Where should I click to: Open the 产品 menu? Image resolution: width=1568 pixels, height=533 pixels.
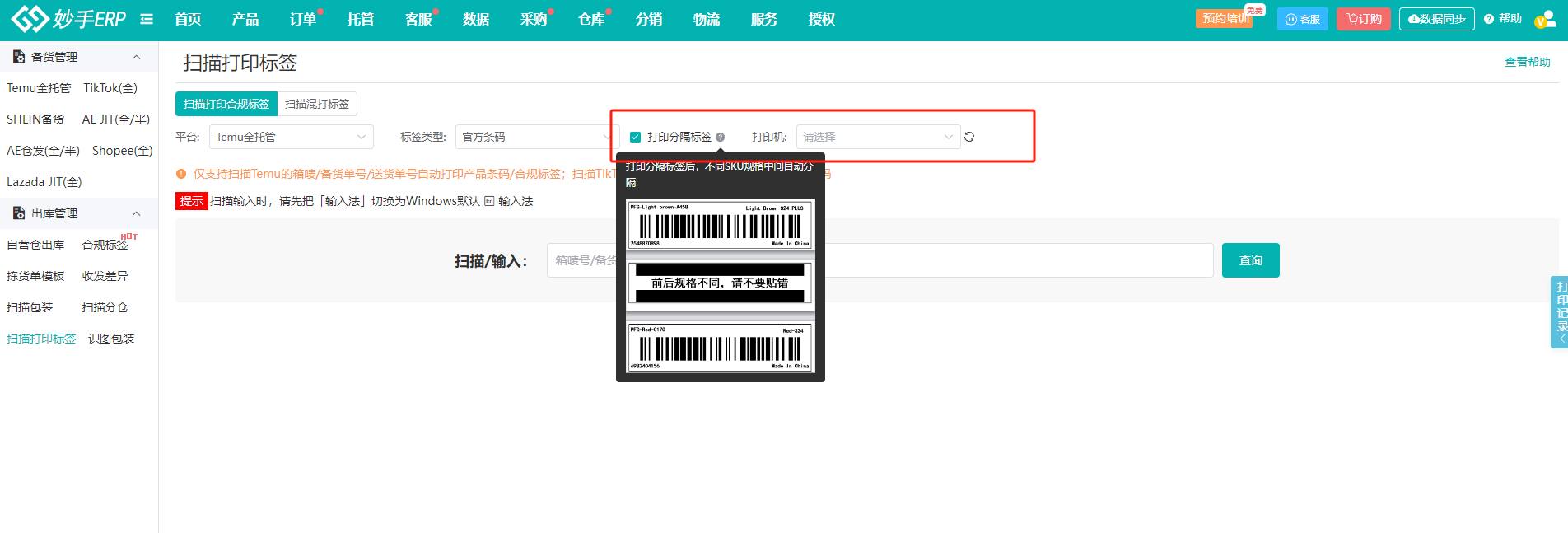[245, 19]
